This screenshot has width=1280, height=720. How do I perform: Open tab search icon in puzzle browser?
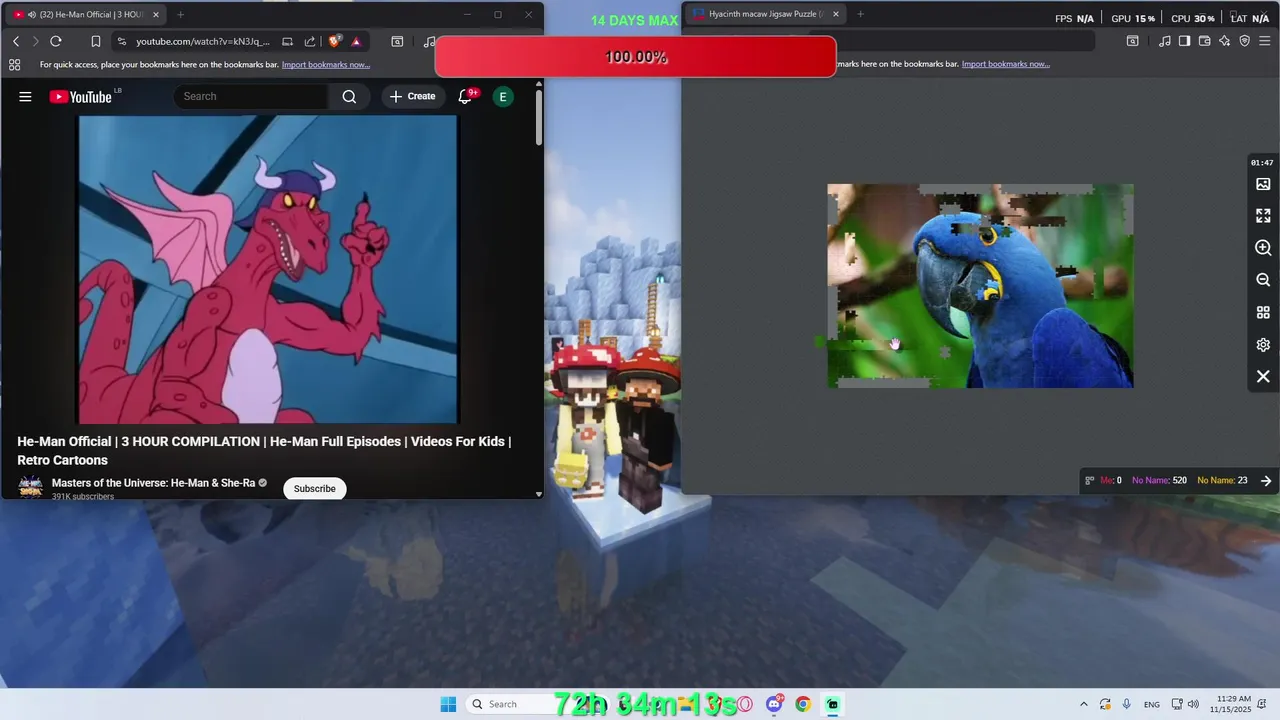pos(1132,41)
